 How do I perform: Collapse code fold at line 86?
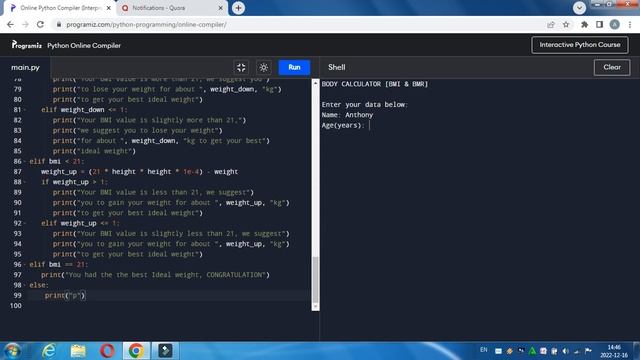click(24, 162)
